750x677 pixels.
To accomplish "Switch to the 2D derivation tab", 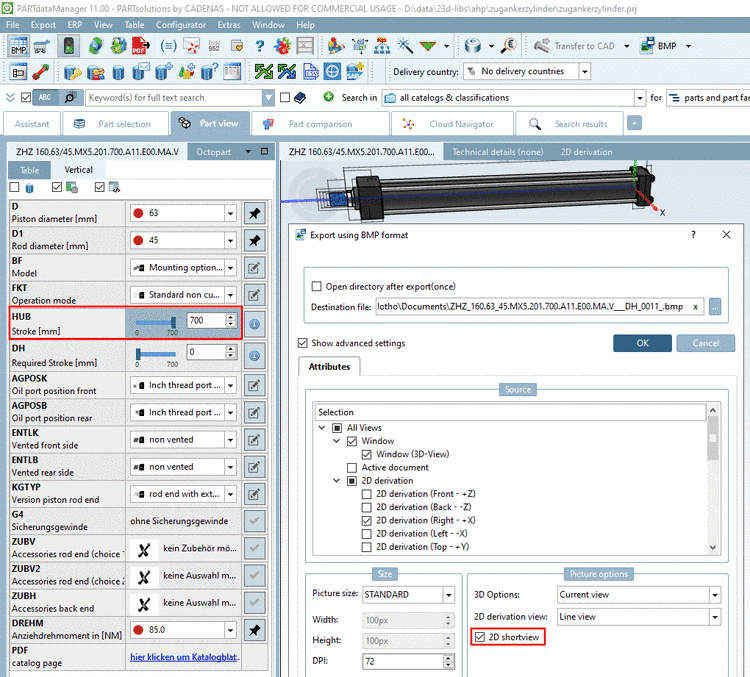I will [x=586, y=152].
